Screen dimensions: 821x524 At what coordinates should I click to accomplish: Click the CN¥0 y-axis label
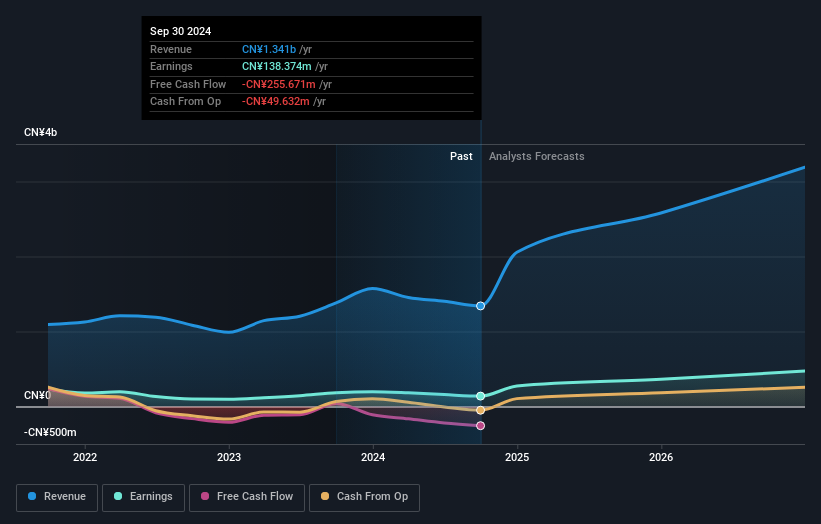[37, 395]
